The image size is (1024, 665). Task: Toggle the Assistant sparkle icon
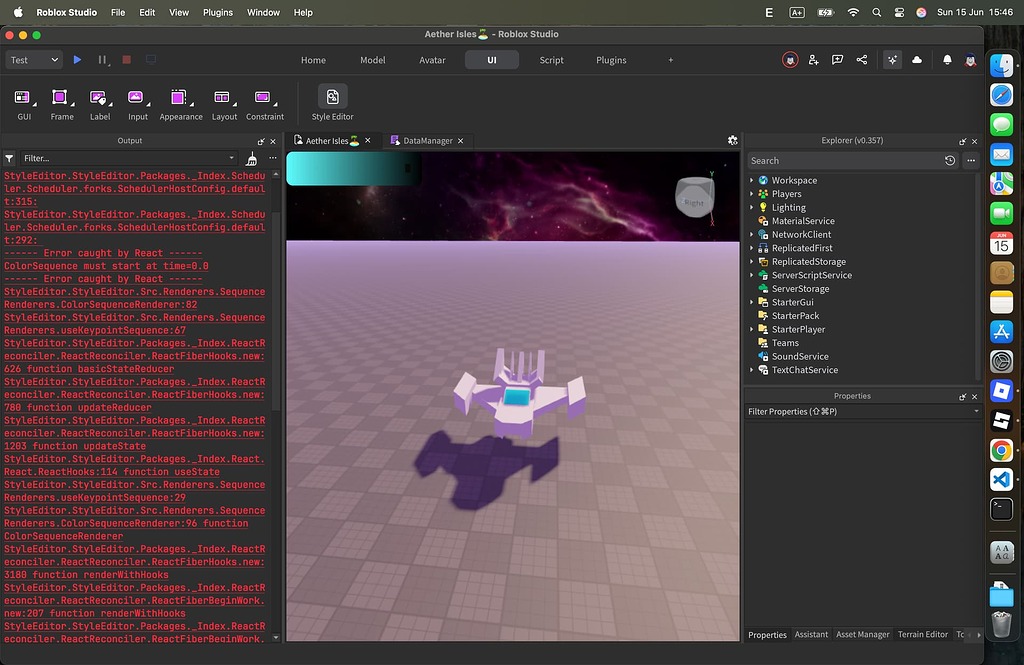pyautogui.click(x=892, y=60)
